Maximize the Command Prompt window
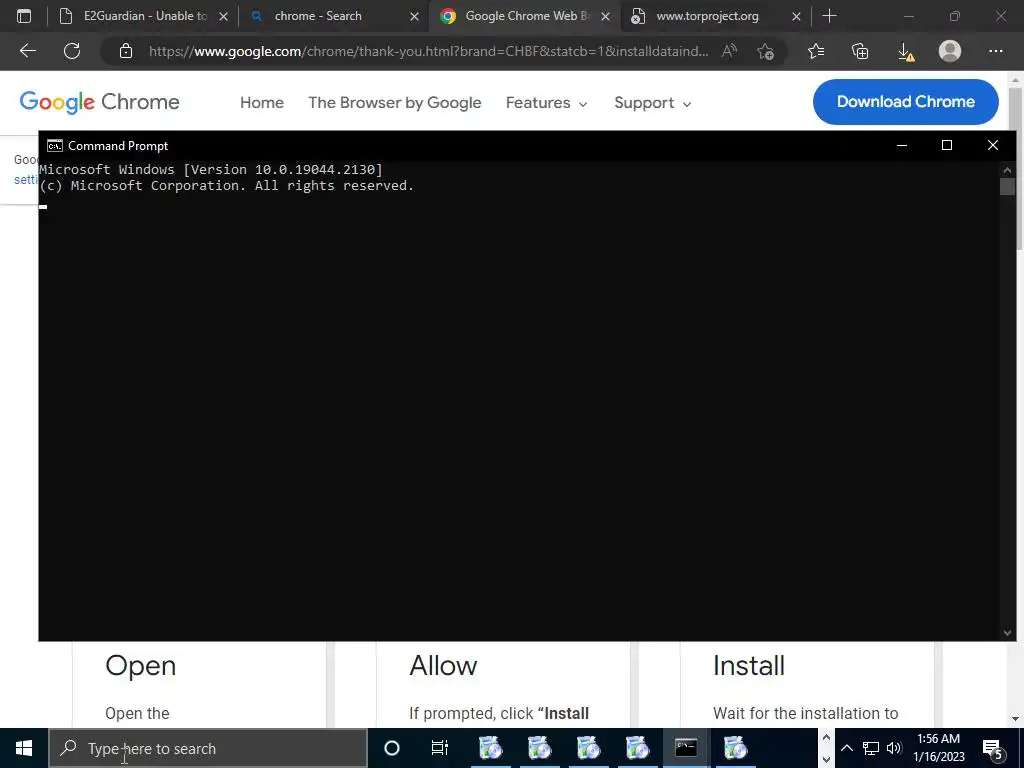Viewport: 1024px width, 768px height. pos(947,145)
